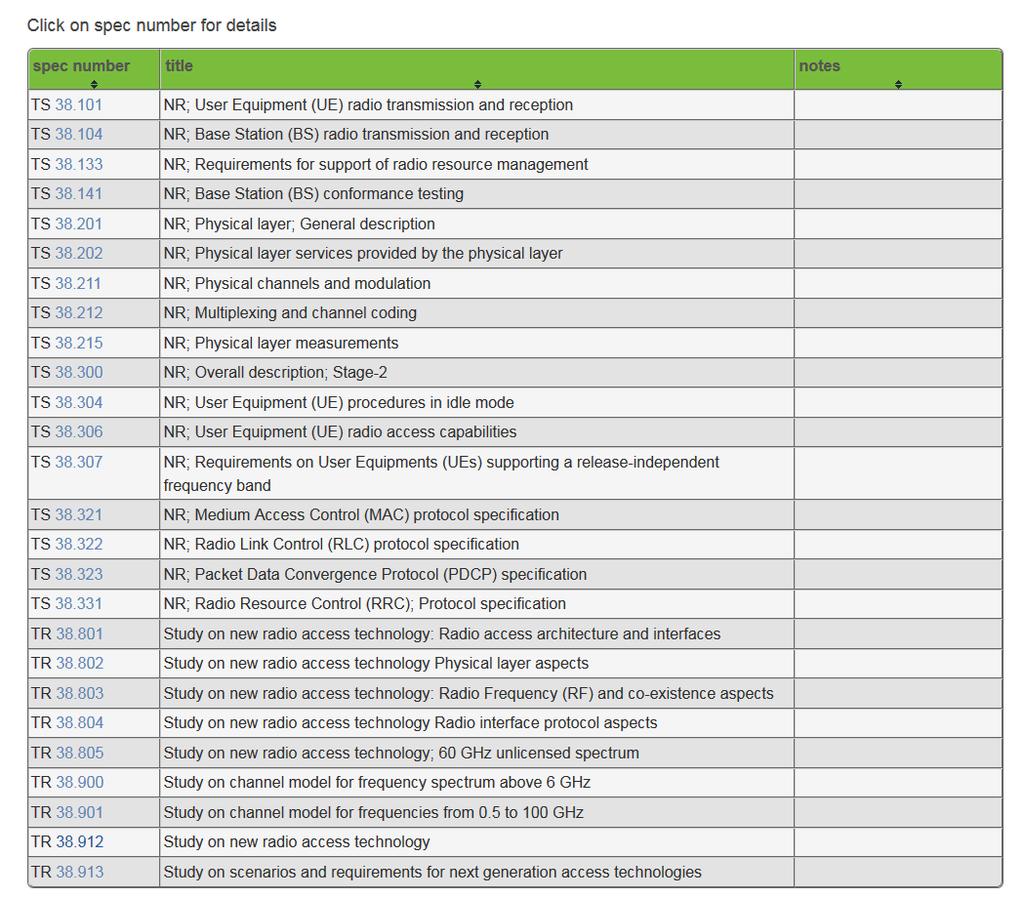Select title 'NR; Medium Access Control (MAC) protocol specification'
This screenshot has height=898, width=1024.
[x=361, y=514]
